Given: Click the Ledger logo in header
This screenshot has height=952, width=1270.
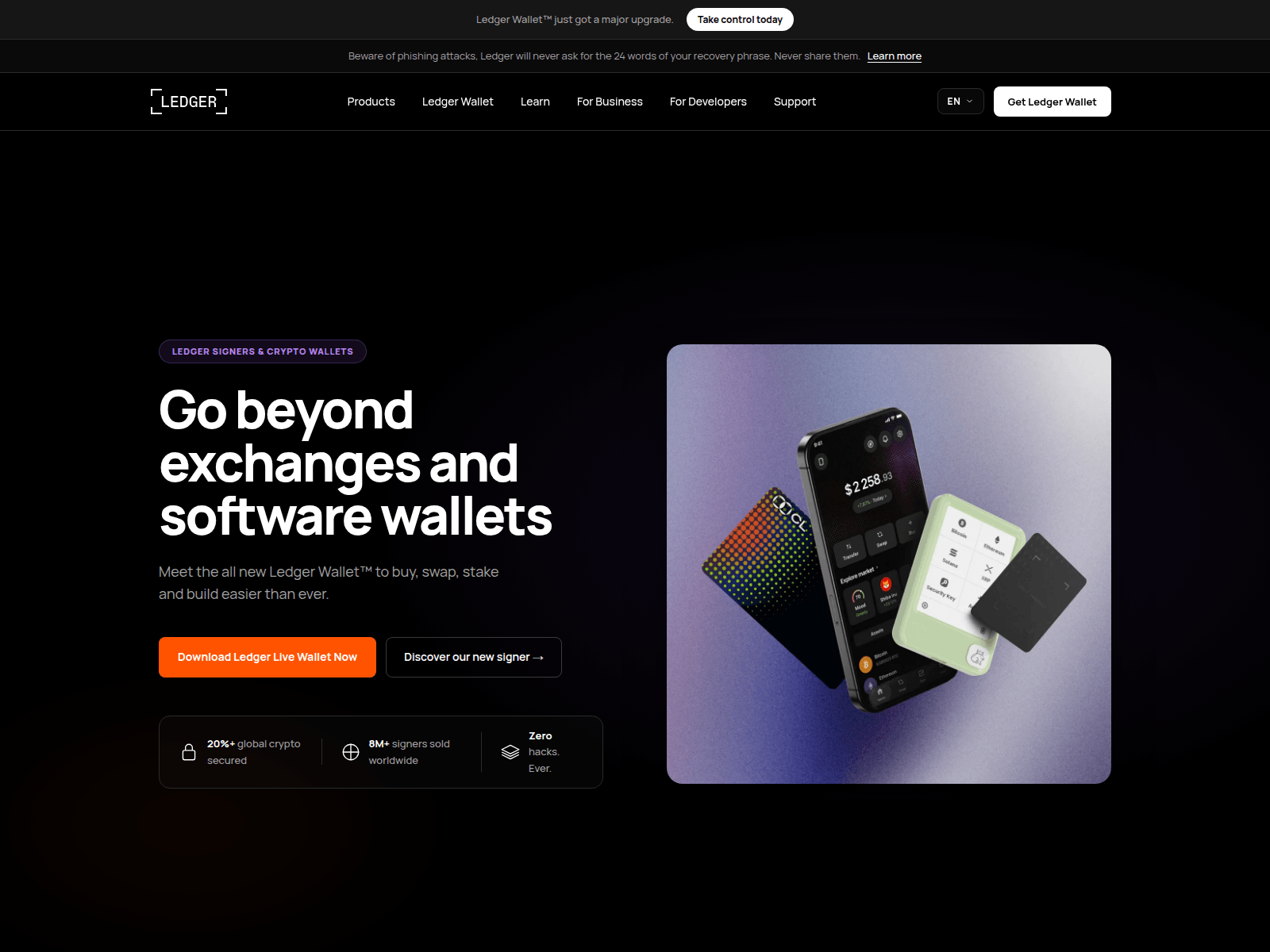Looking at the screenshot, I should [189, 102].
